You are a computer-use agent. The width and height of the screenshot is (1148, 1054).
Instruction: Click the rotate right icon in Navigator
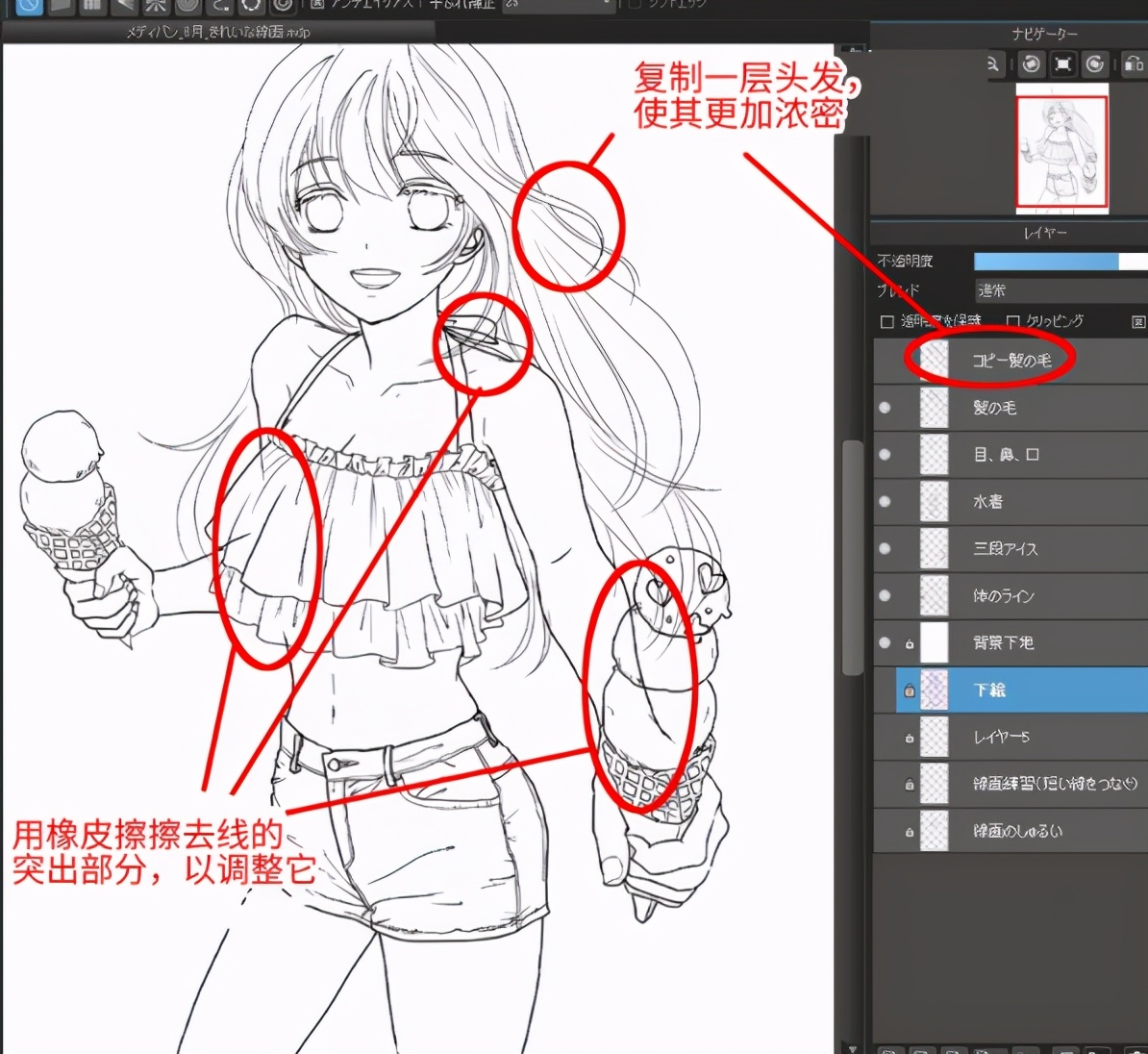1095,64
